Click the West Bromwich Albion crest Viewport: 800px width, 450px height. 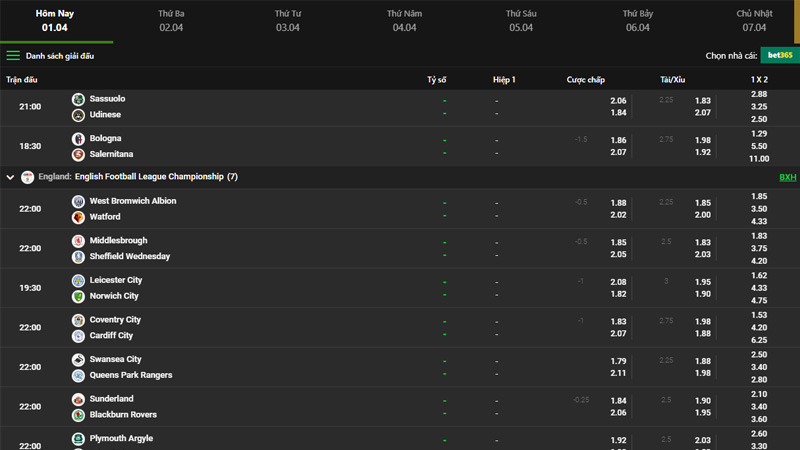click(78, 202)
